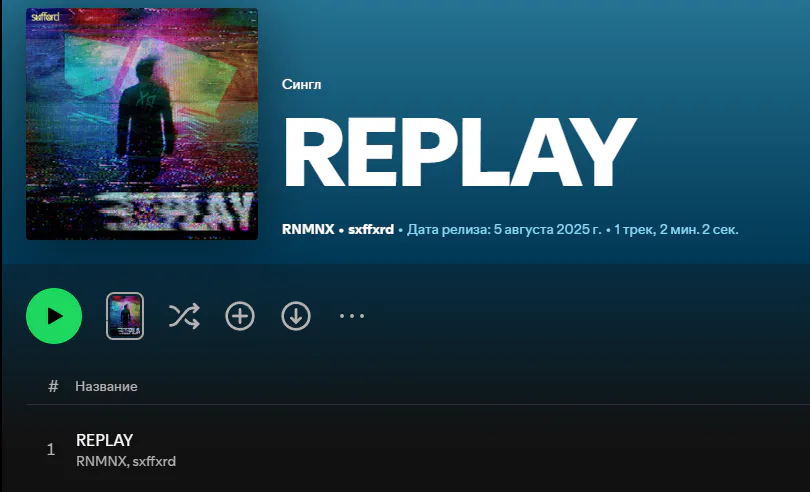Click the Название column header
The width and height of the screenshot is (810, 492).
pos(106,386)
